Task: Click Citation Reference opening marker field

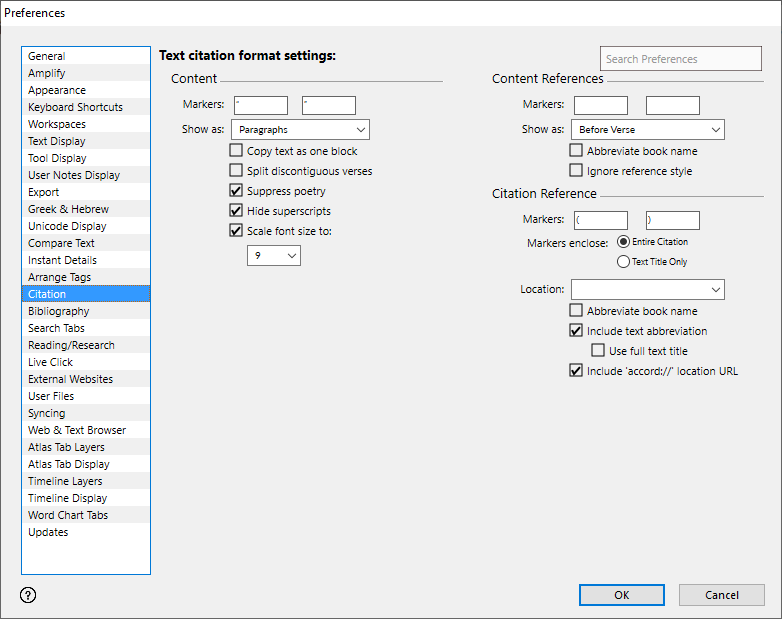Action: [601, 220]
